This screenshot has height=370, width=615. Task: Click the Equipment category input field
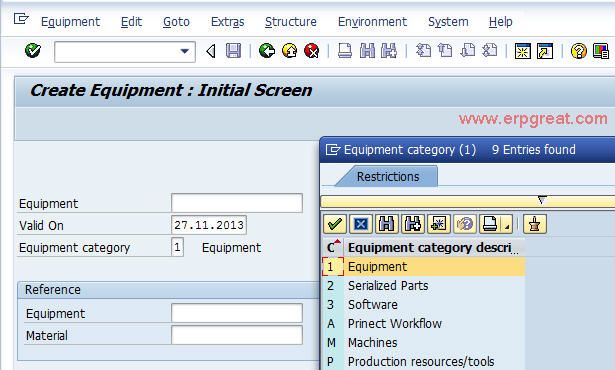tap(177, 247)
